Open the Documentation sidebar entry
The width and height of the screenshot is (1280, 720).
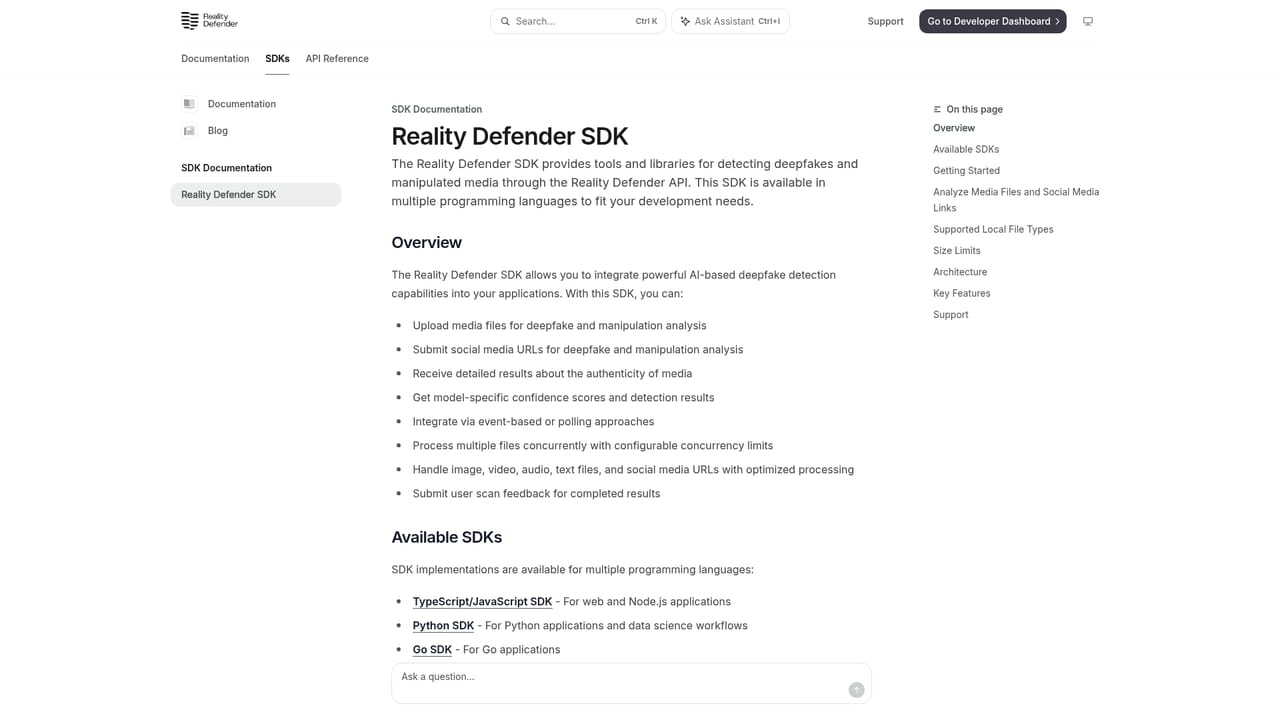tap(256, 104)
